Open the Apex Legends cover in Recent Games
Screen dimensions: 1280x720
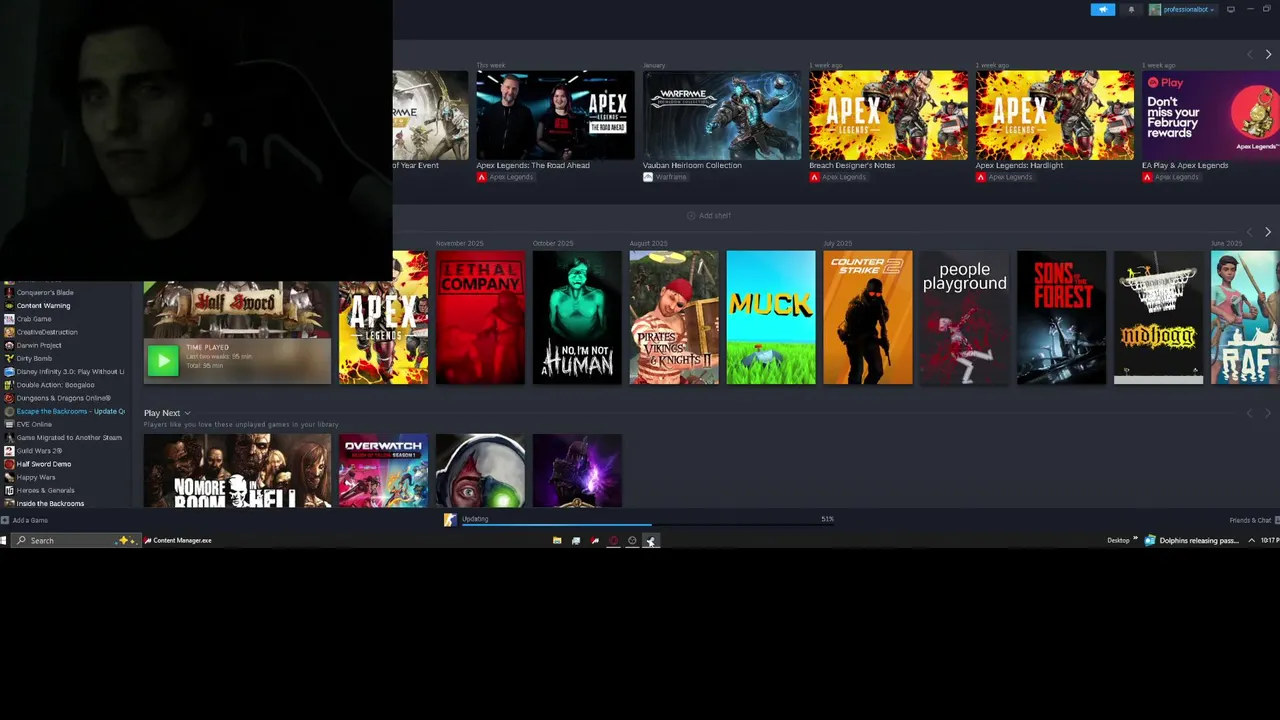pos(383,317)
